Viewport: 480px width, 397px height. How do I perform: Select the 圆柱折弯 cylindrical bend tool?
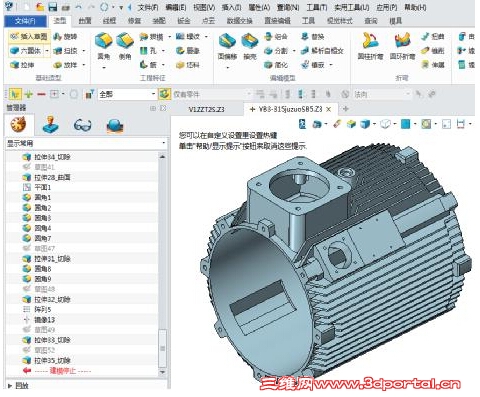(x=370, y=47)
